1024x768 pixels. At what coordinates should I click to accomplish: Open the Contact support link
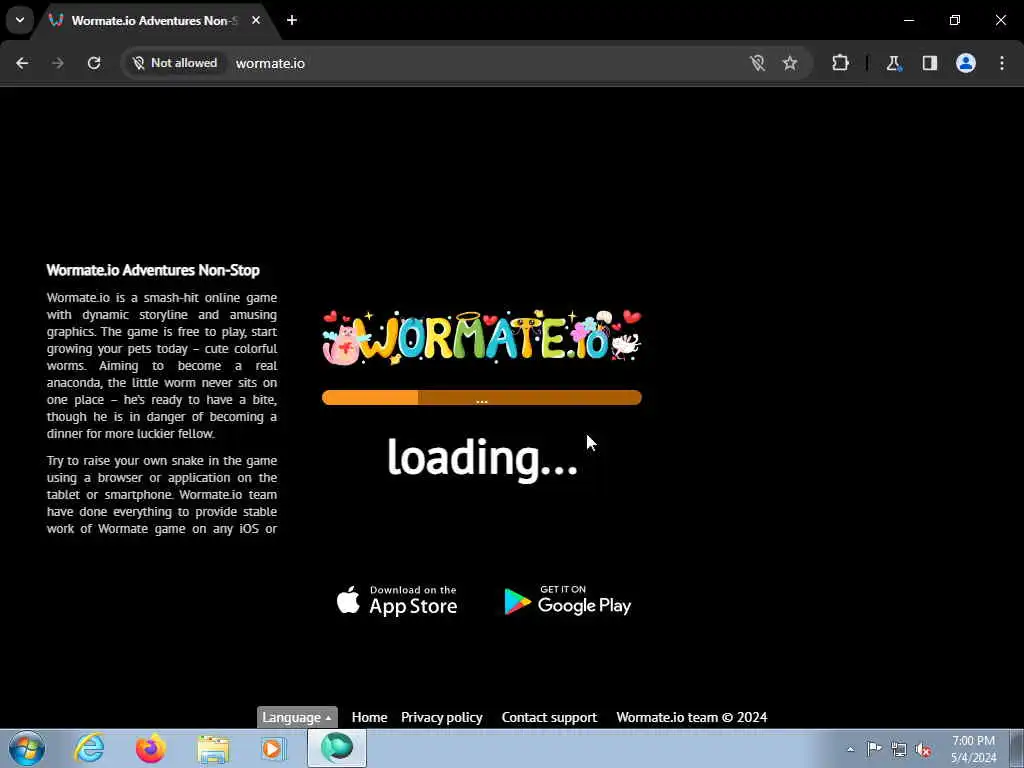click(x=549, y=717)
